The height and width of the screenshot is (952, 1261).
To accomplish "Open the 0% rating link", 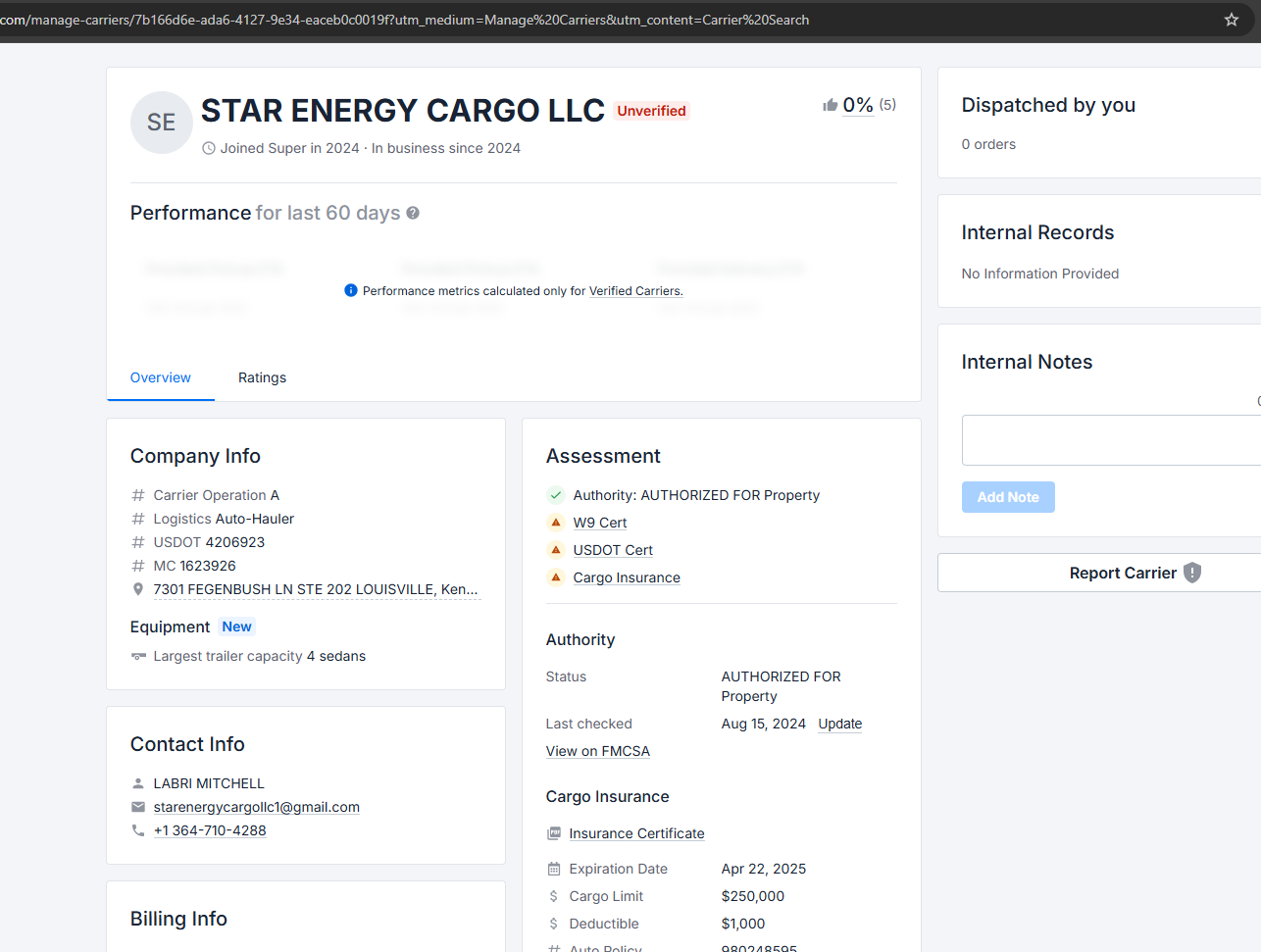I will [x=858, y=105].
